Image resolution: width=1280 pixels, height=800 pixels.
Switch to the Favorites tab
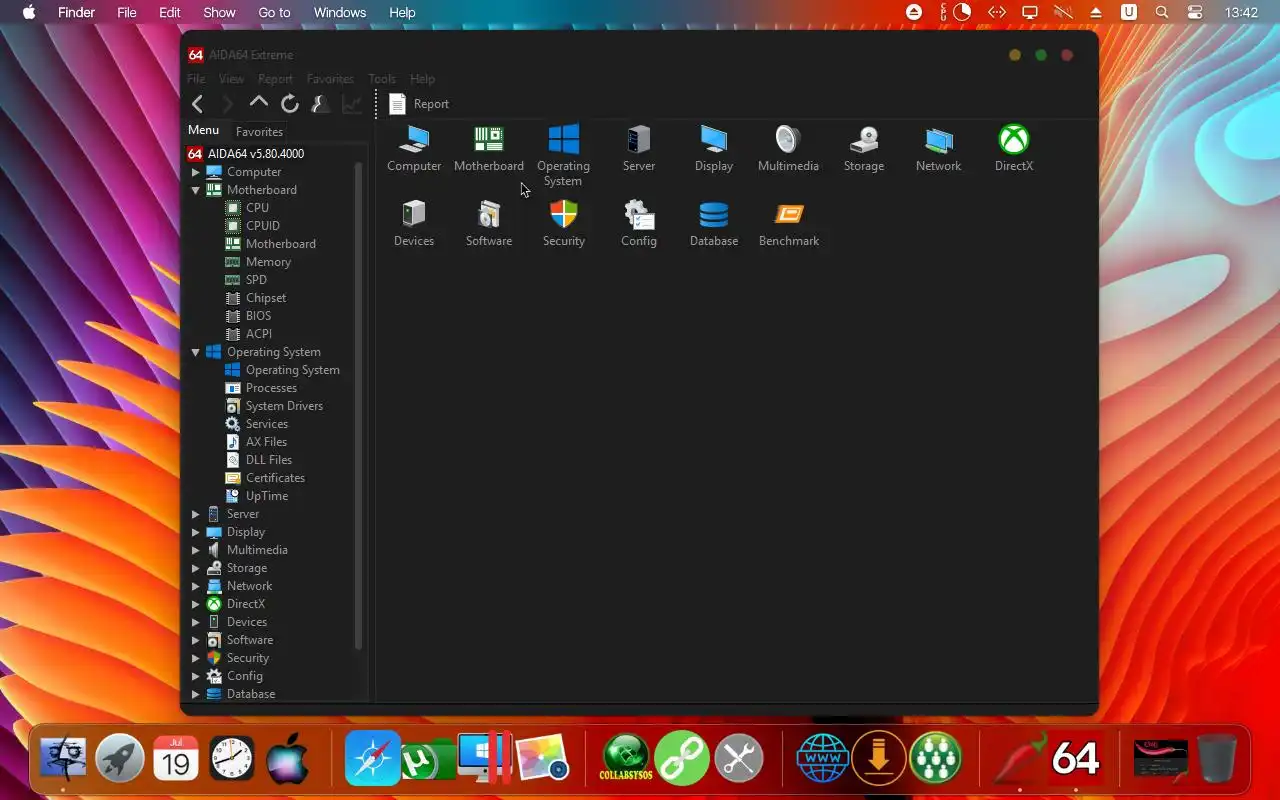(259, 131)
